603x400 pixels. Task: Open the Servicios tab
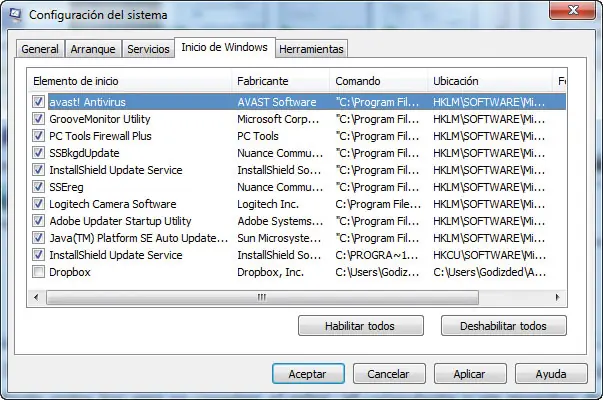point(148,49)
